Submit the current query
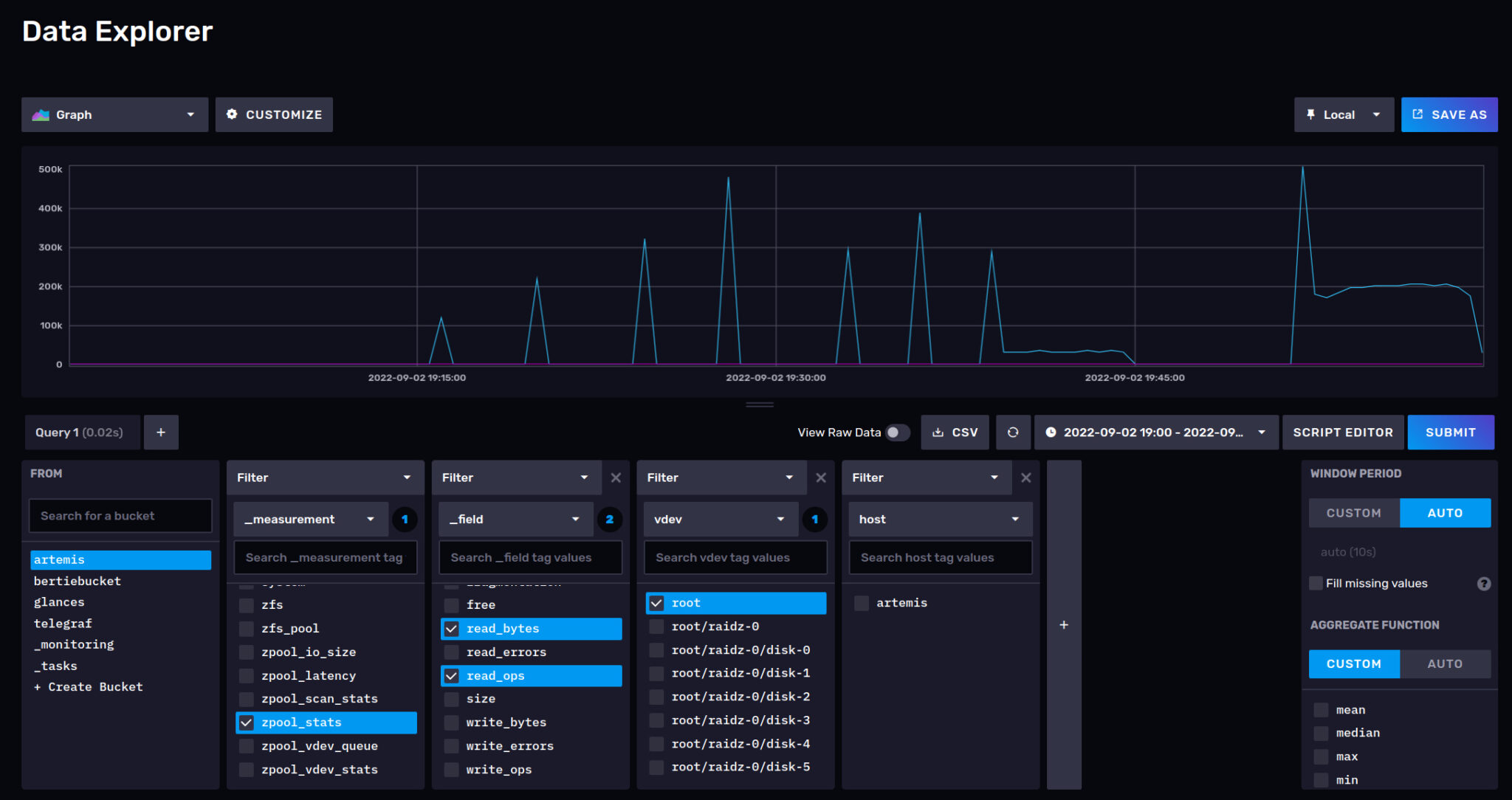This screenshot has width=1512, height=800. tap(1449, 432)
